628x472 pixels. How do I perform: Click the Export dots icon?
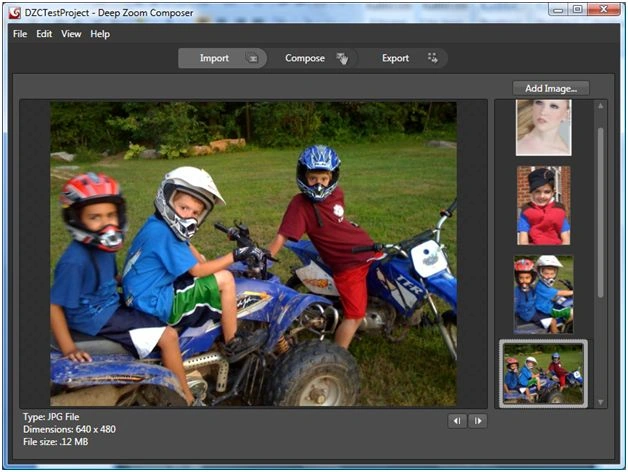(x=433, y=58)
